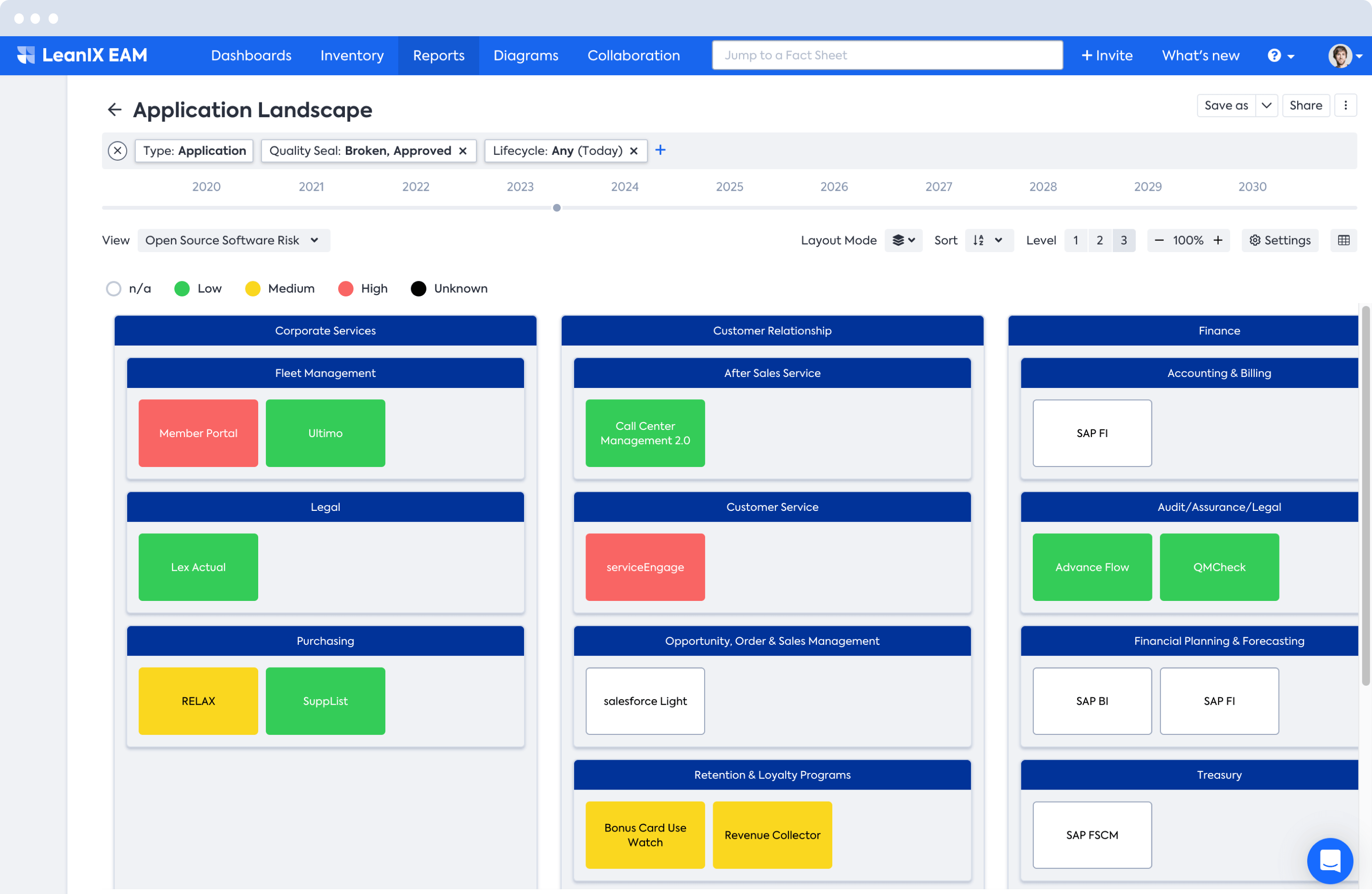Open the Member Portal application tile

pos(198,433)
